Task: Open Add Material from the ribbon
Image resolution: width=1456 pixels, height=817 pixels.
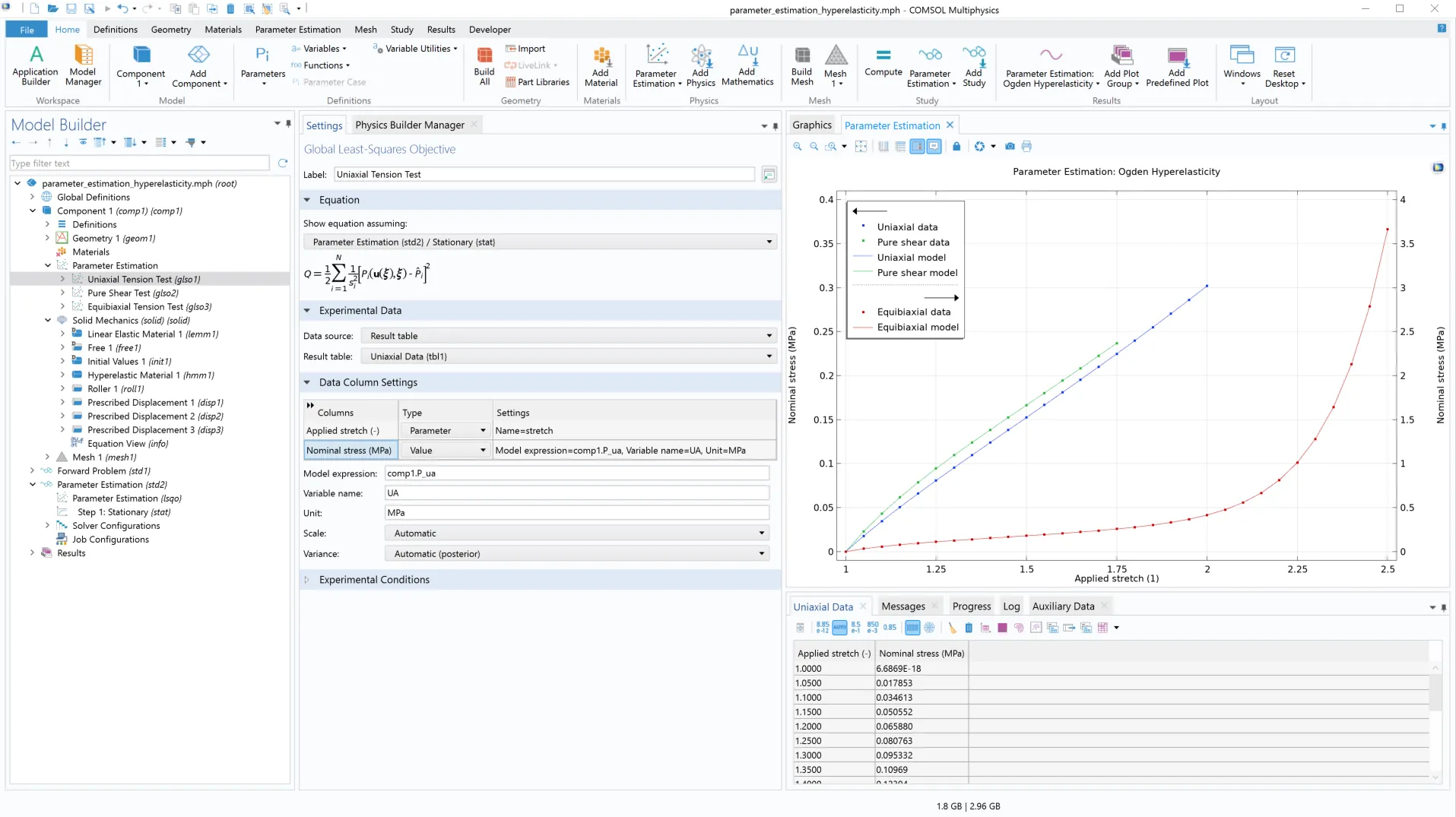Action: (x=601, y=65)
